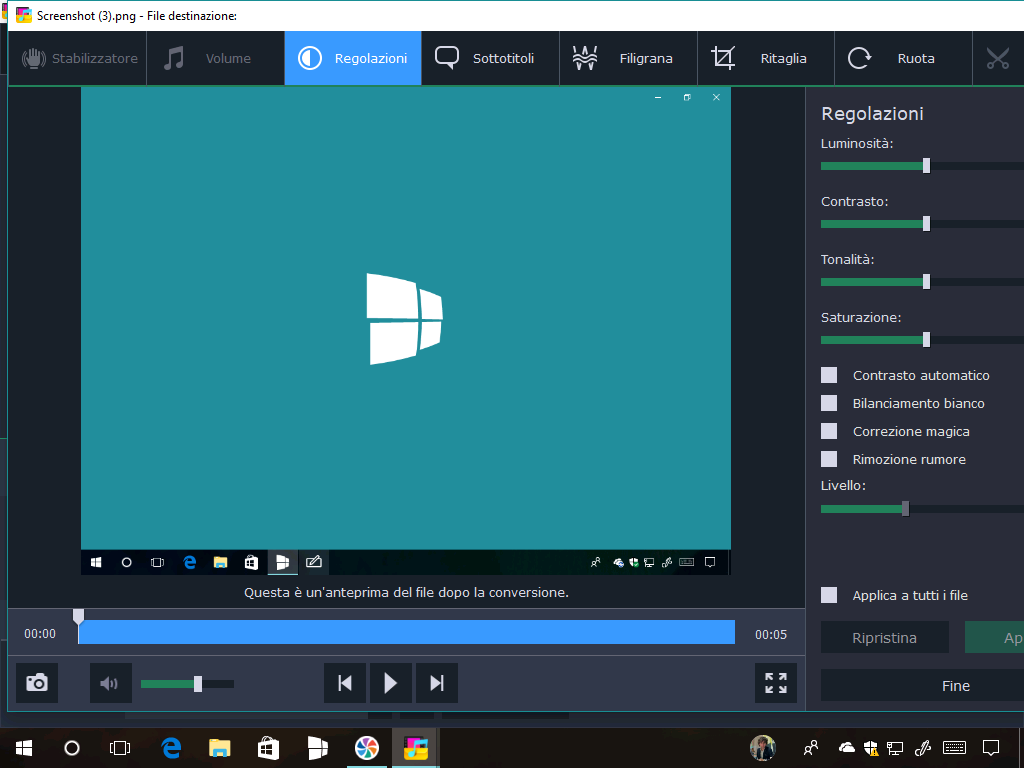This screenshot has height=768, width=1024.
Task: Click the green apply button beside Ripristina
Action: tap(995, 637)
